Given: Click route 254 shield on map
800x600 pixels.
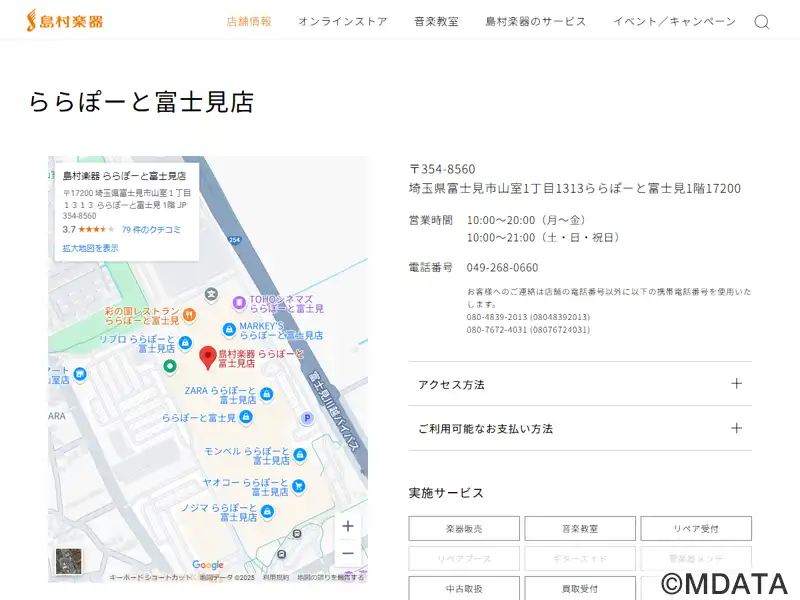Looking at the screenshot, I should click(234, 240).
